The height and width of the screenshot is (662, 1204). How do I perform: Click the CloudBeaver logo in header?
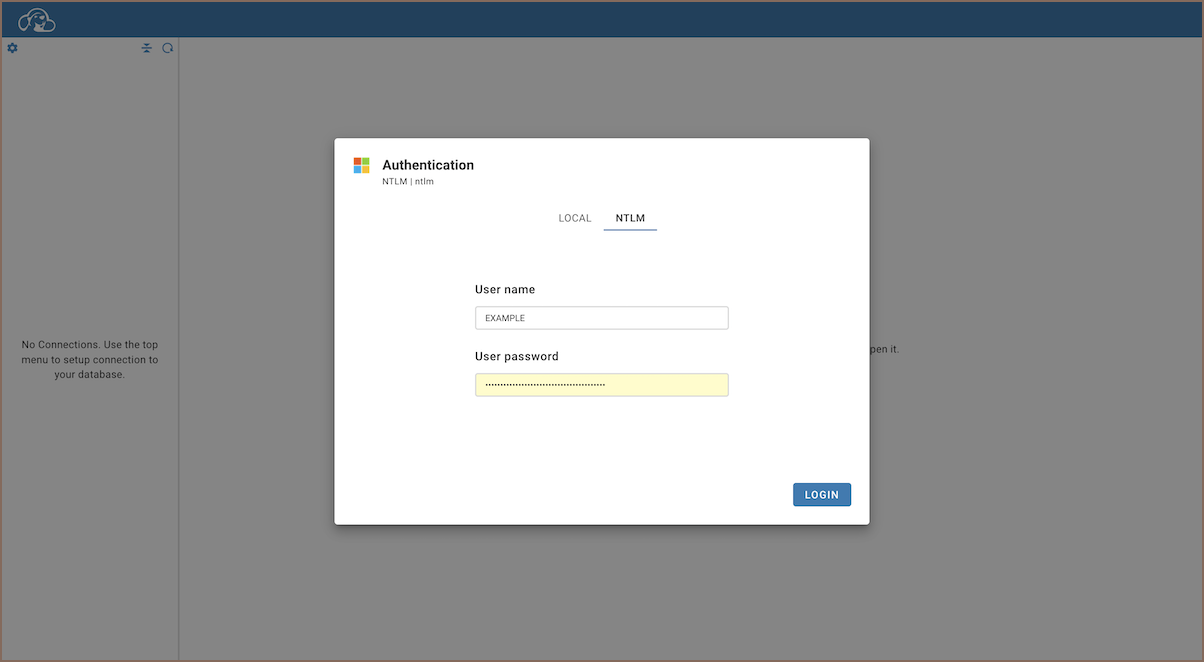point(37,20)
